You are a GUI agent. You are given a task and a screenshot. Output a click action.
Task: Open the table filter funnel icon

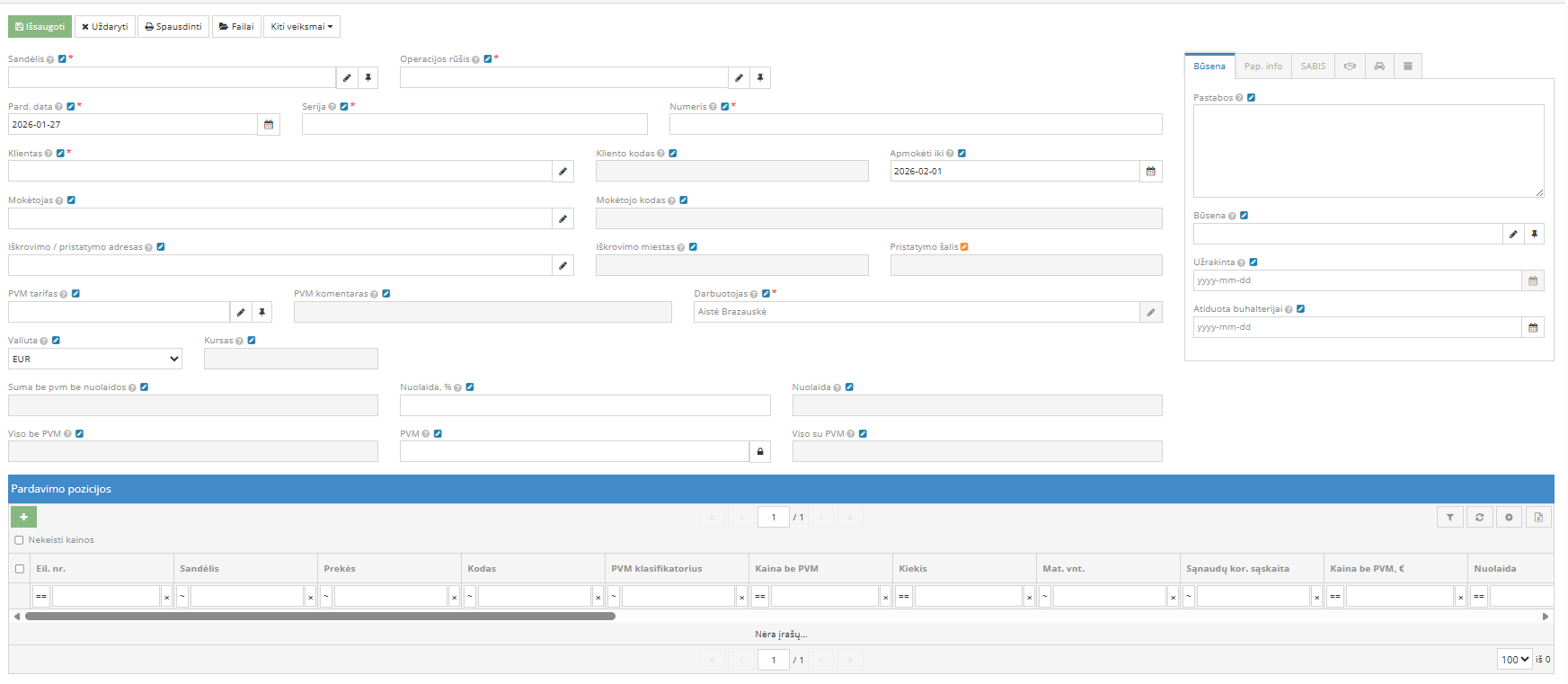[1449, 517]
